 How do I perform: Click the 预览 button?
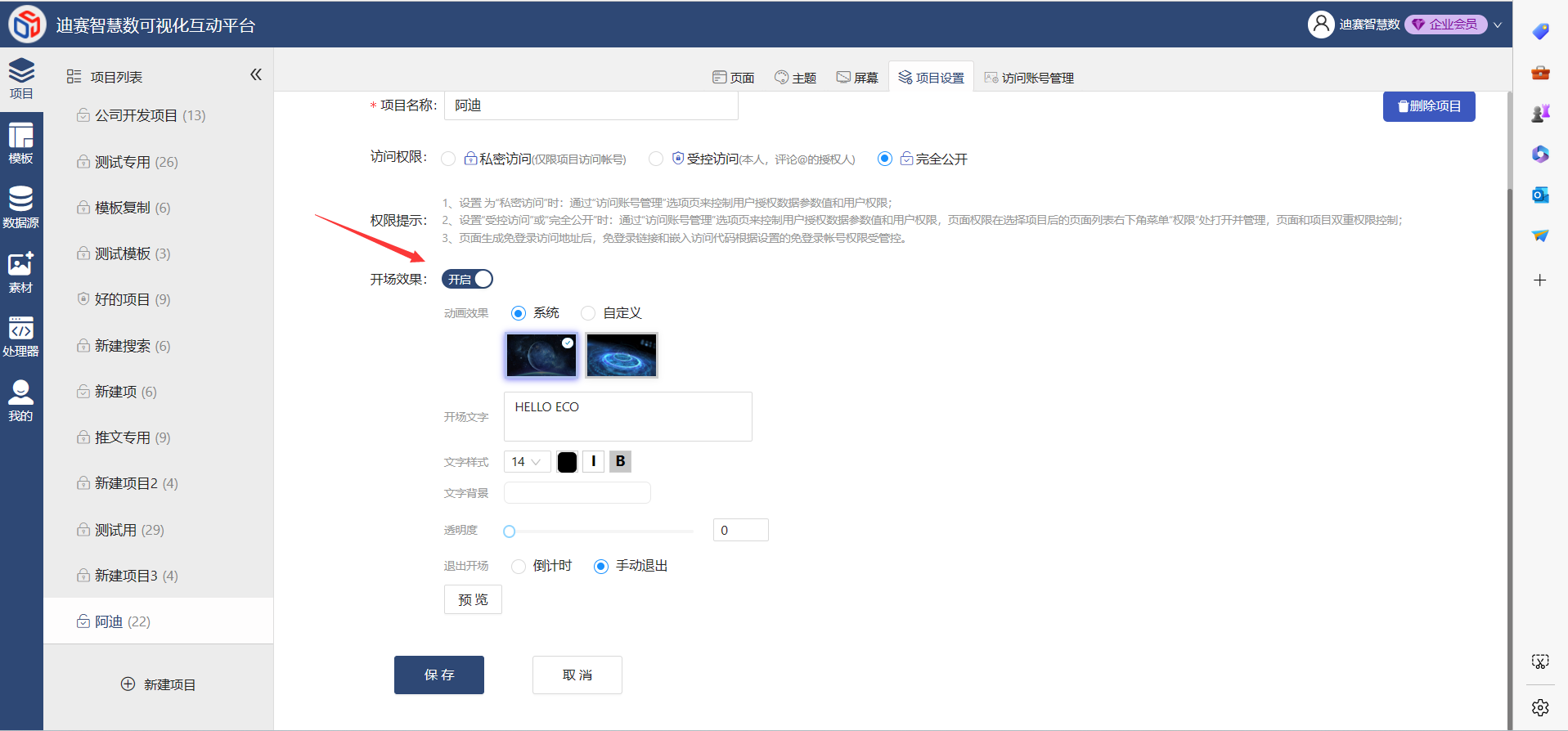tap(473, 599)
